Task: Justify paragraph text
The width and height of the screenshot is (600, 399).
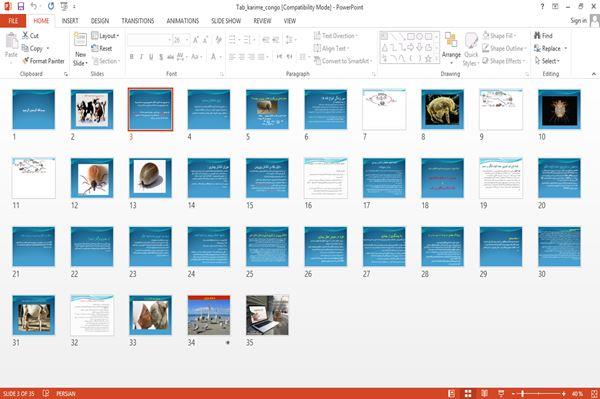Action: coord(261,57)
